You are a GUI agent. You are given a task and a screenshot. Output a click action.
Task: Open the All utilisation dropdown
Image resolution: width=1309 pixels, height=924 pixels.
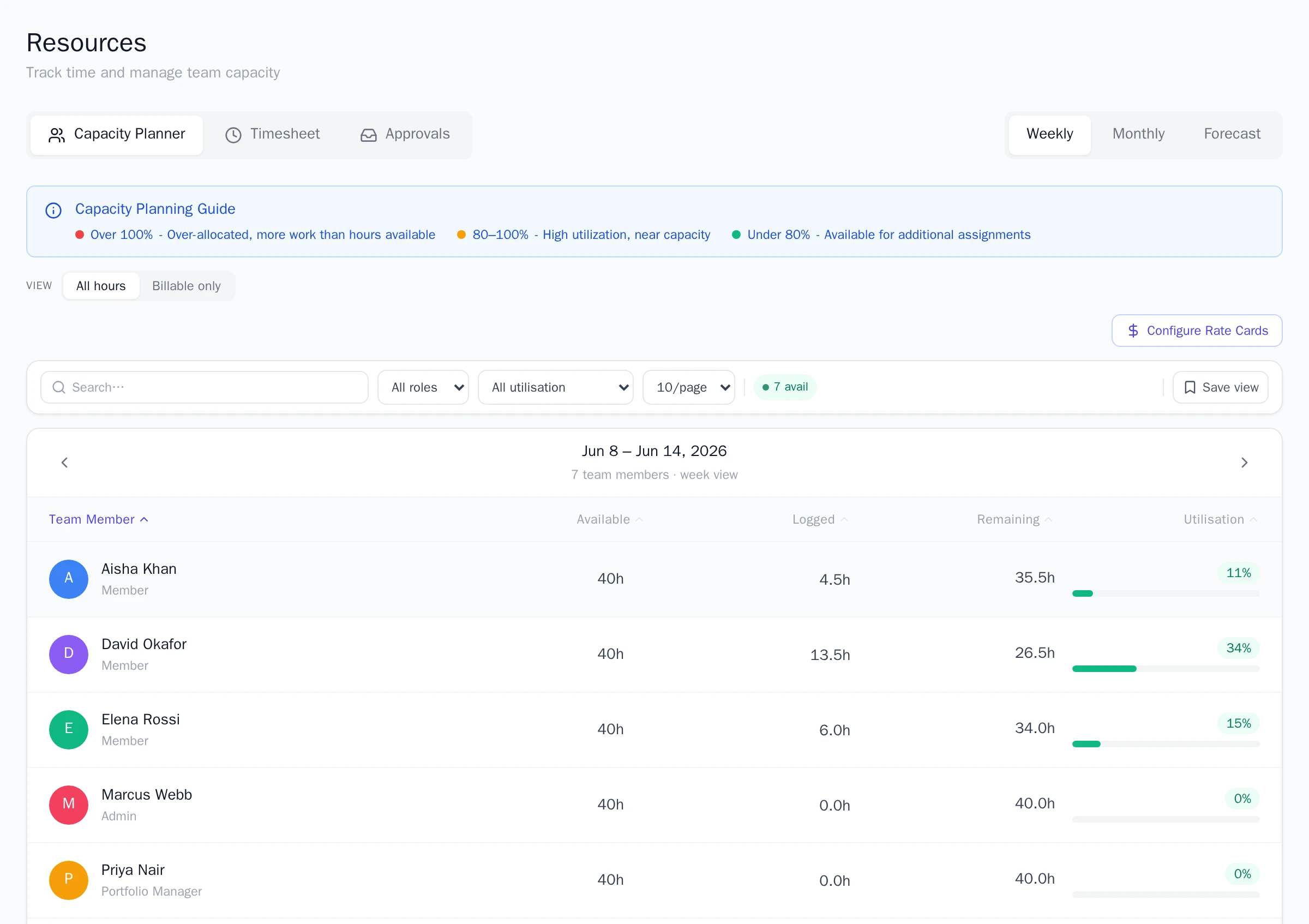(x=555, y=387)
